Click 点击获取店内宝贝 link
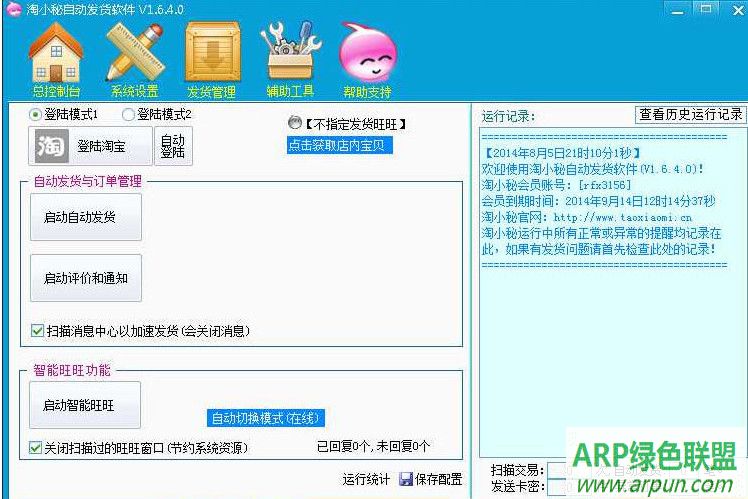This screenshot has height=499, width=748. point(340,145)
